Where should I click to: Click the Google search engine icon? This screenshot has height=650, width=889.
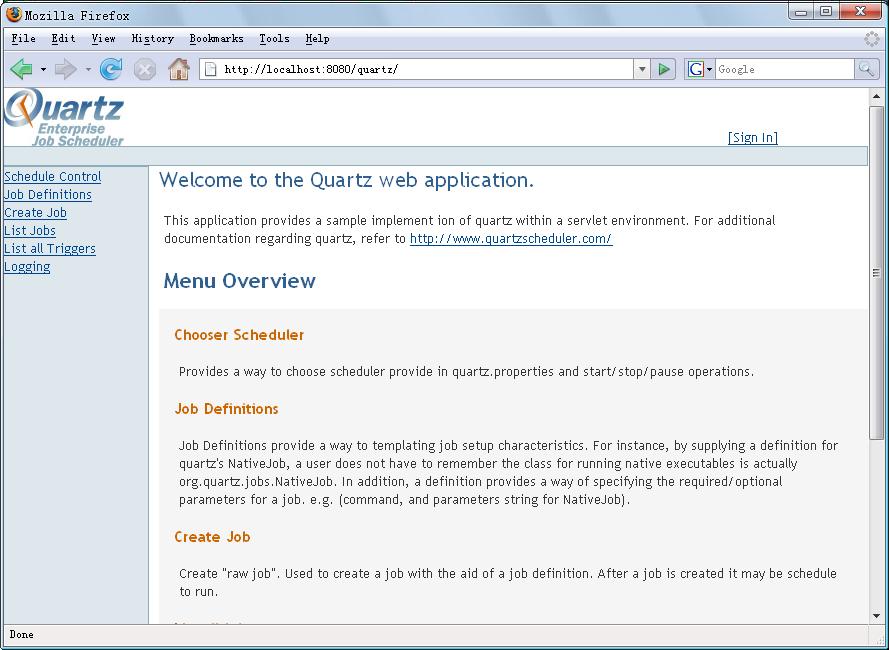695,69
